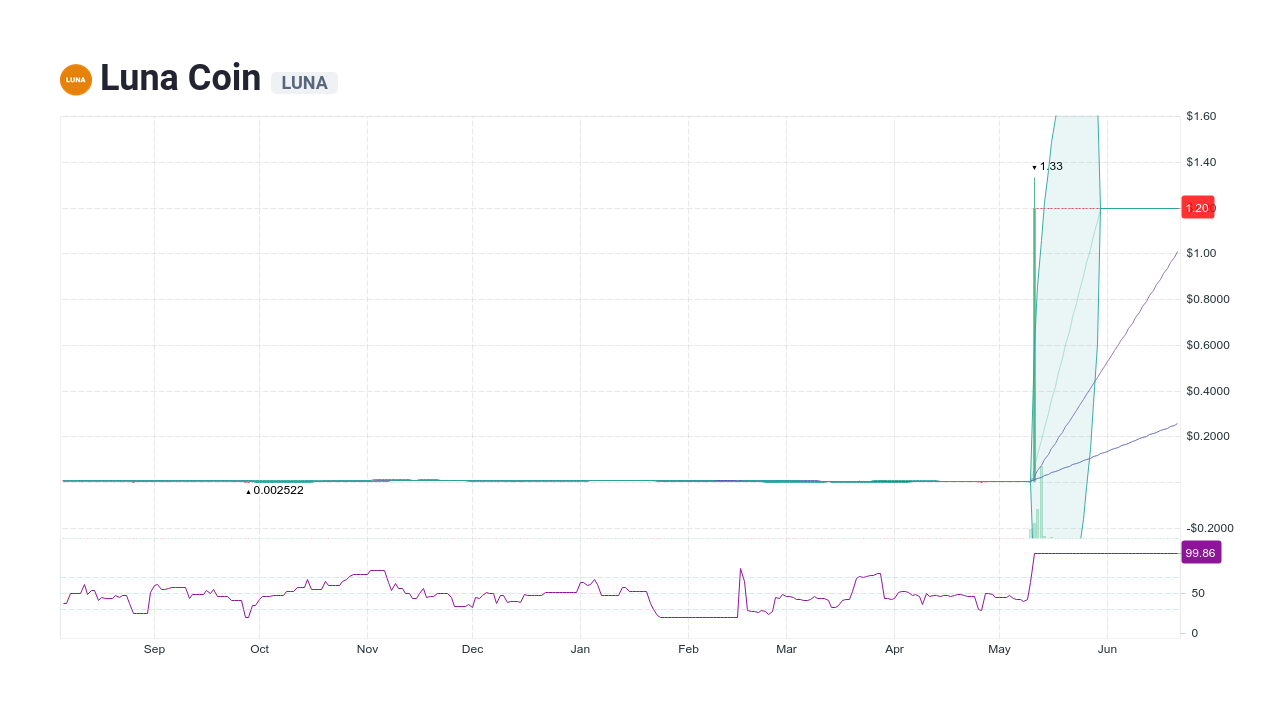The height and width of the screenshot is (720, 1280).
Task: Click the 1.33 high price marker
Action: pos(1047,166)
